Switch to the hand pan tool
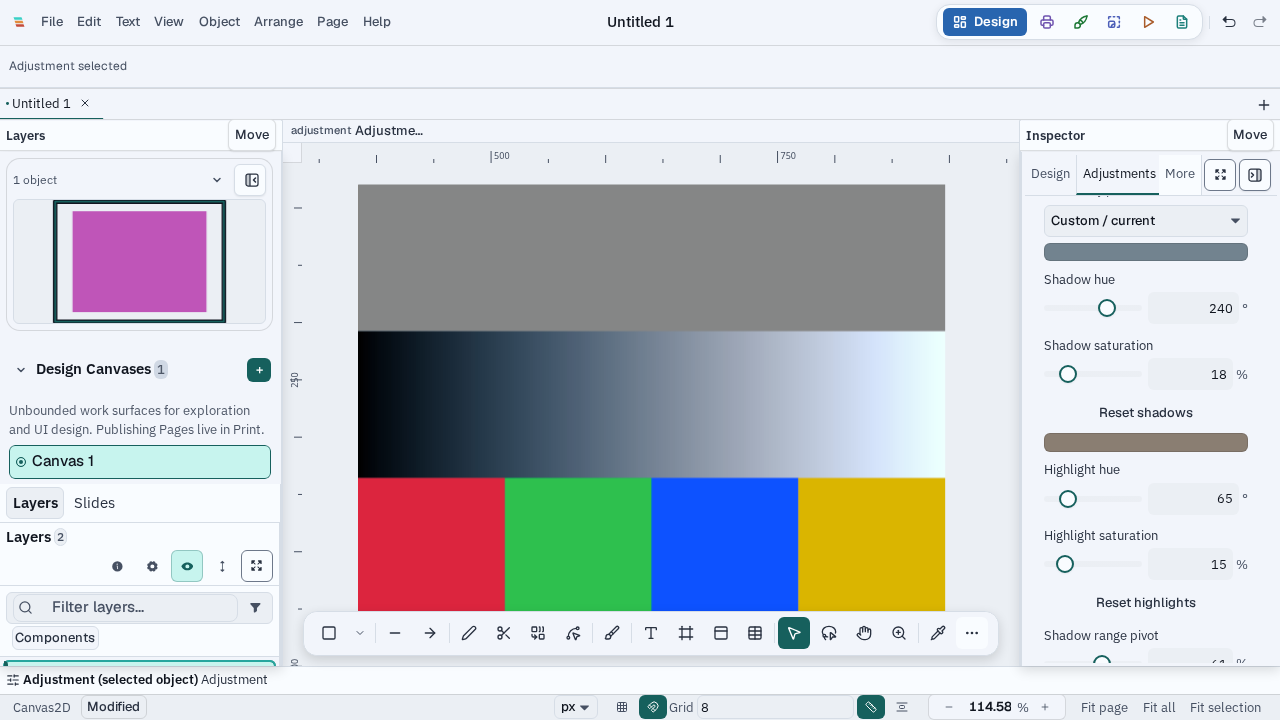Screen dimensions: 1280x720 click(x=864, y=633)
